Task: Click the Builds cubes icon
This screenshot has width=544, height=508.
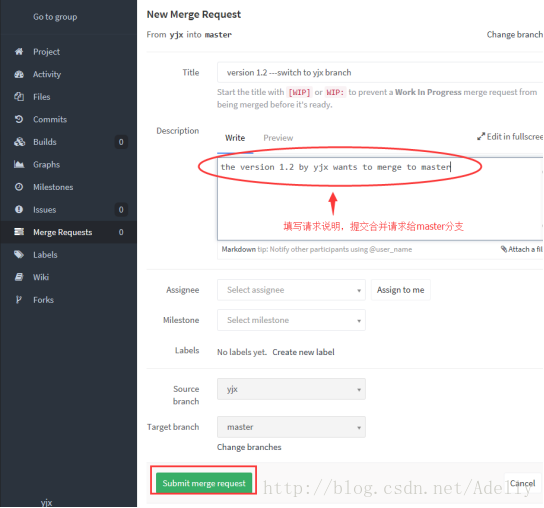Action: coord(19,142)
